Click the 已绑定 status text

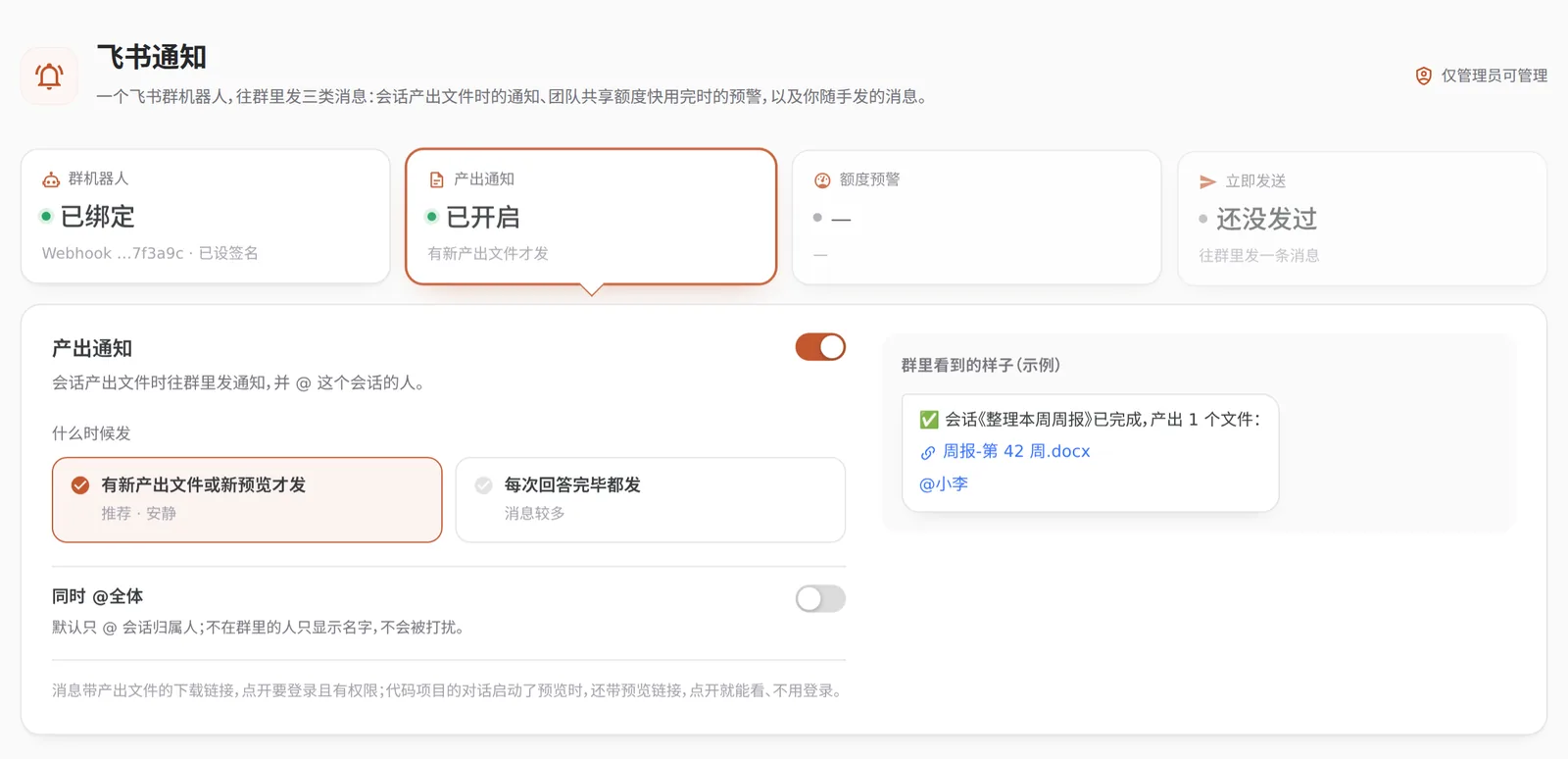coord(98,217)
